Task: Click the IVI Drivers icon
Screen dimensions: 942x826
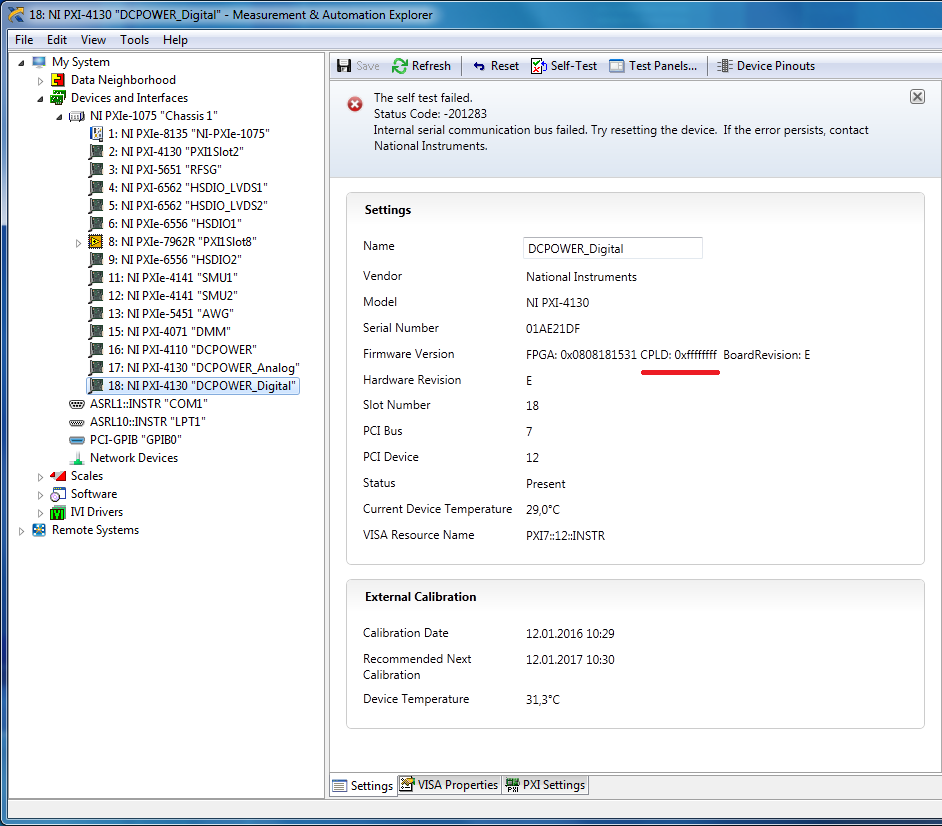Action: 58,512
